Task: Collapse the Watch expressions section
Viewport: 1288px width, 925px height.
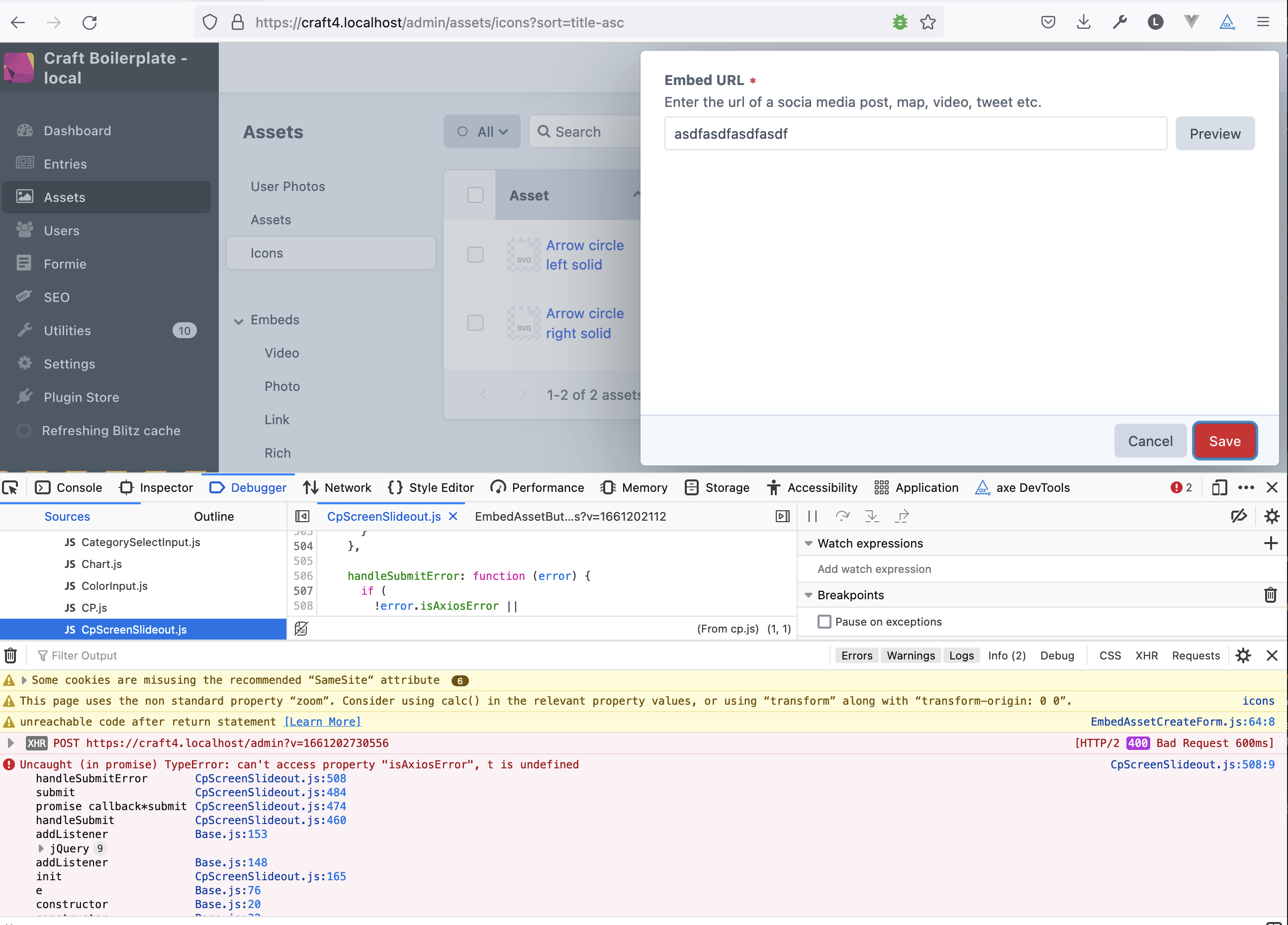Action: point(808,544)
